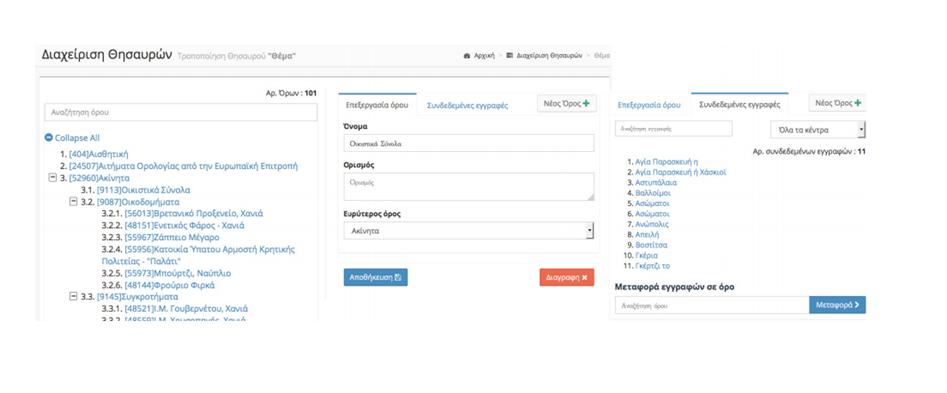Open linked record Απειλή
The width and height of the screenshot is (947, 393).
(x=647, y=234)
